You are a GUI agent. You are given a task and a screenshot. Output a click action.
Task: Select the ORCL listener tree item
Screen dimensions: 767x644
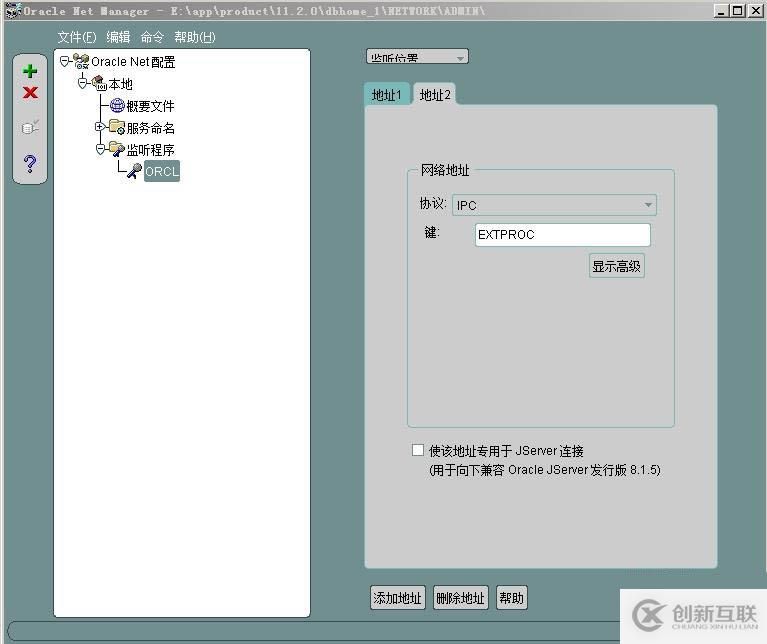pos(162,171)
